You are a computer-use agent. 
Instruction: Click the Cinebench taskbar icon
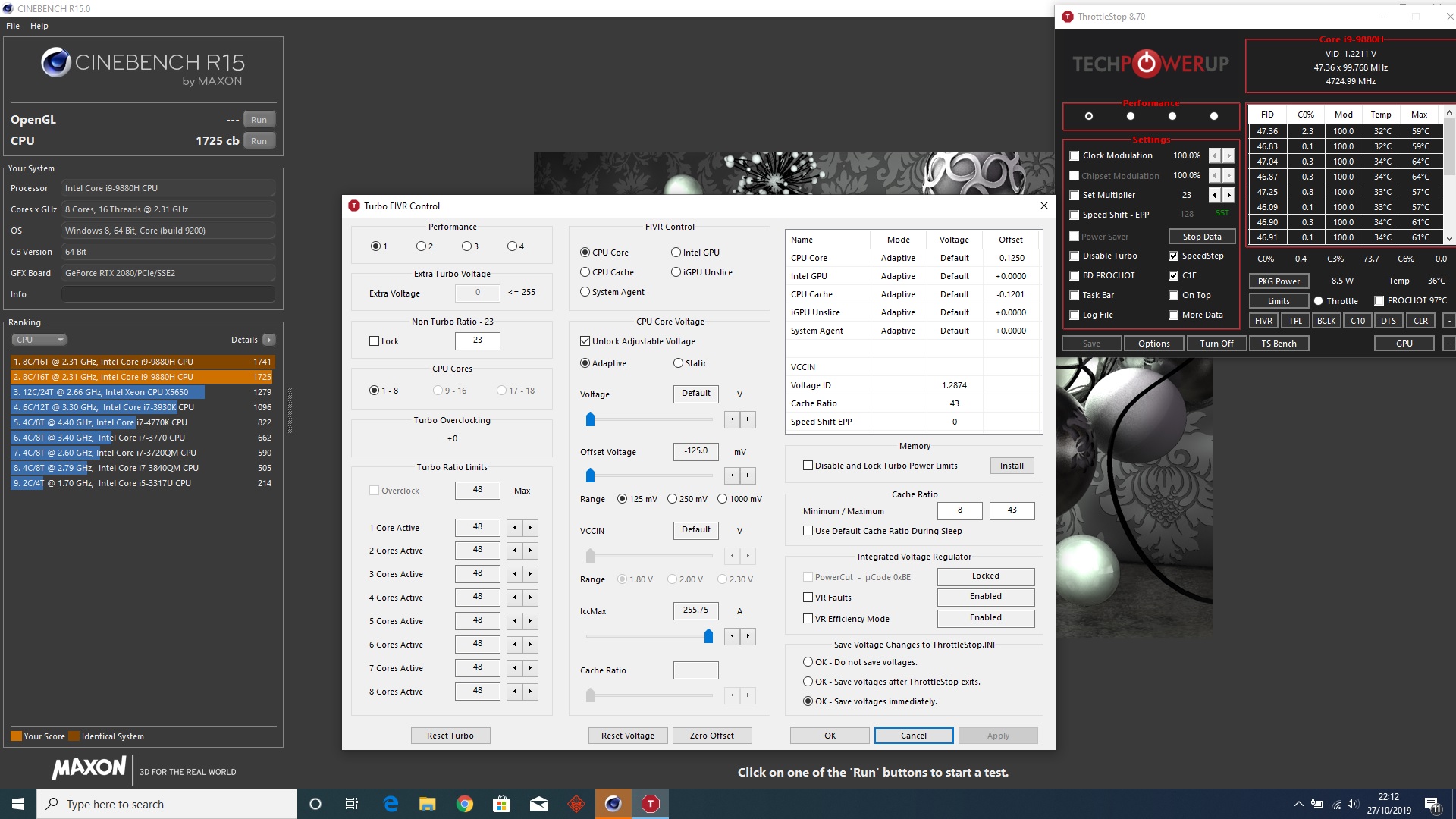[613, 804]
